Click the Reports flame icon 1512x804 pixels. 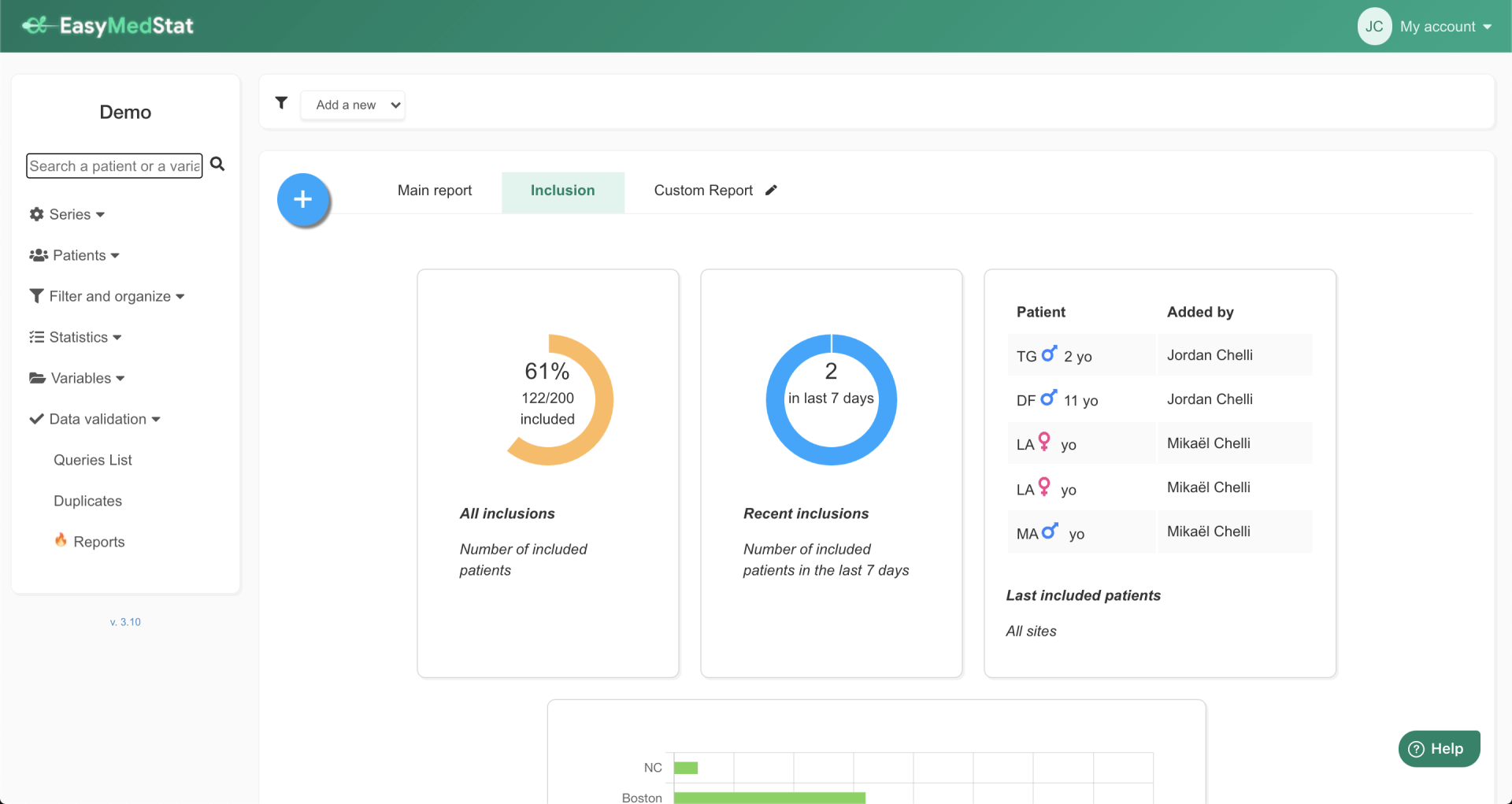point(61,539)
